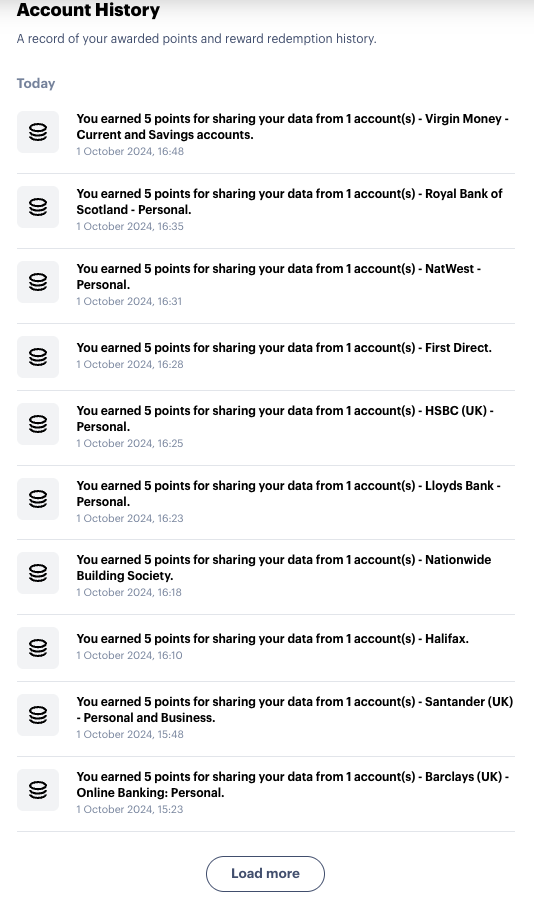Click the Halifax points earned message
Screen dimensions: 534x902
click(x=273, y=639)
